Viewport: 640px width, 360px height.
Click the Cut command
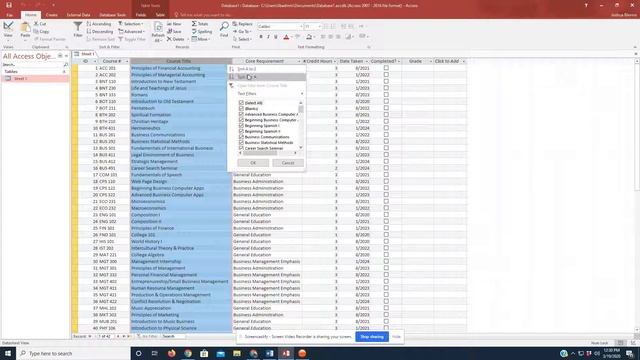click(x=40, y=24)
